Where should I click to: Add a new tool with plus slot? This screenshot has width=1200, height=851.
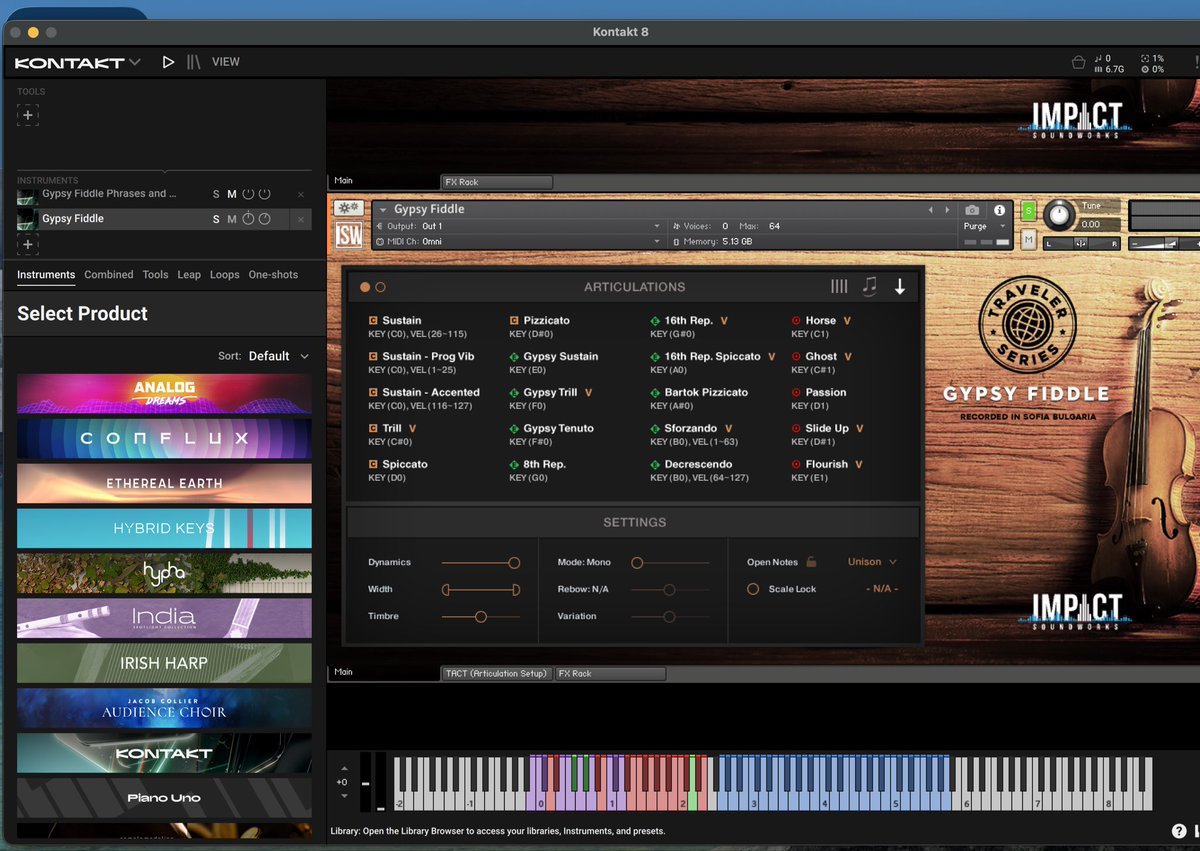27,115
